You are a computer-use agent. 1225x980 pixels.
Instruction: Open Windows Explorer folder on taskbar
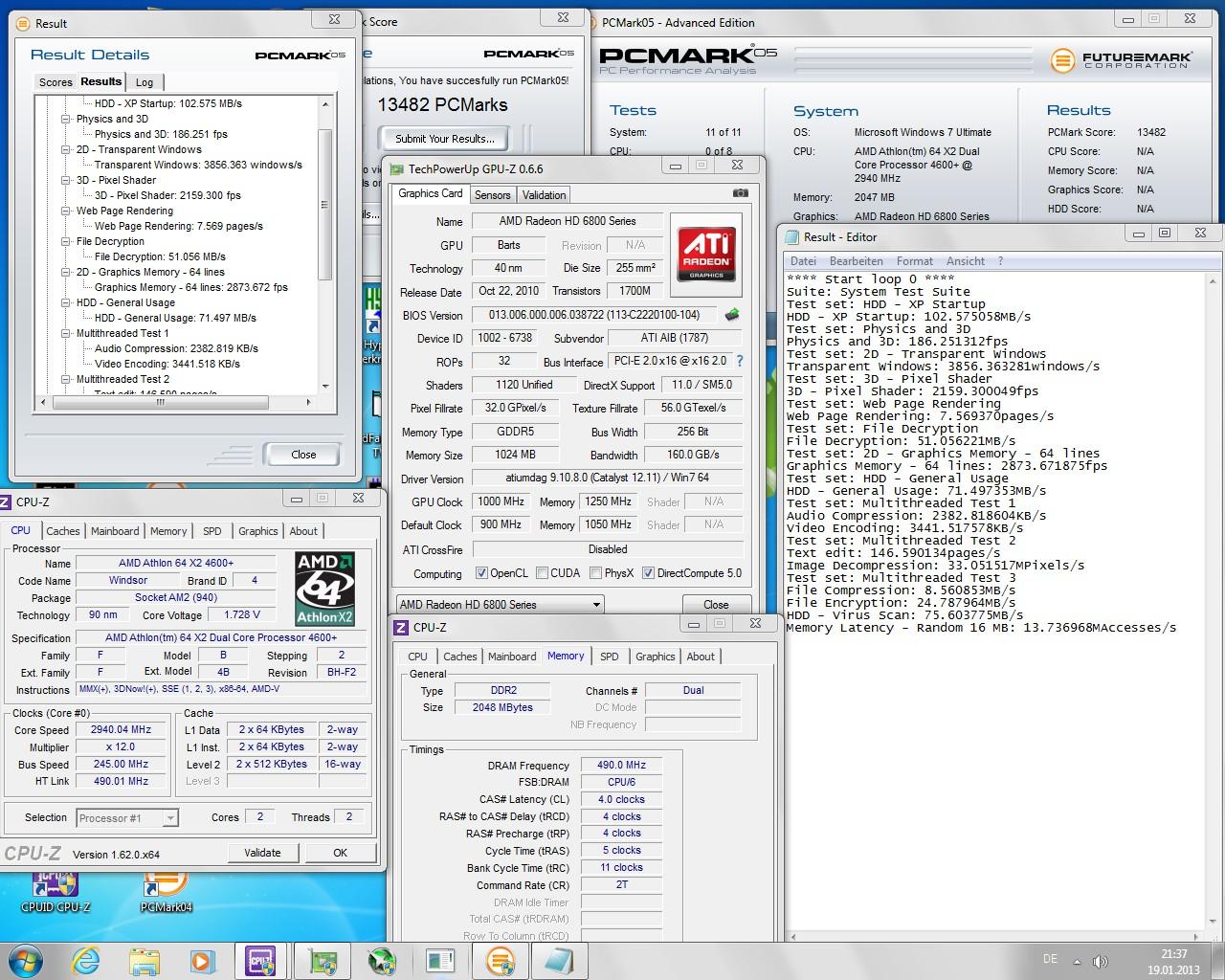145,960
